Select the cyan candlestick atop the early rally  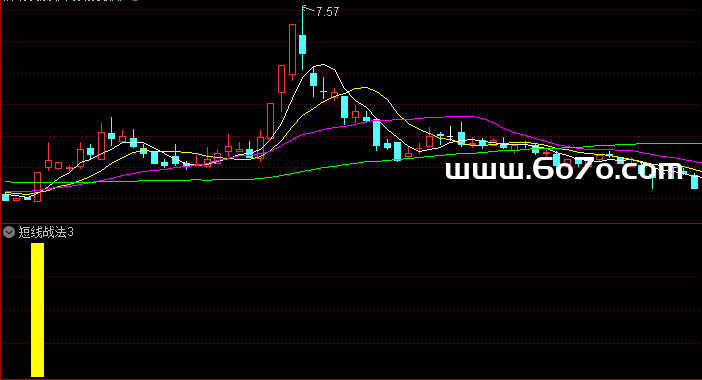(111, 136)
